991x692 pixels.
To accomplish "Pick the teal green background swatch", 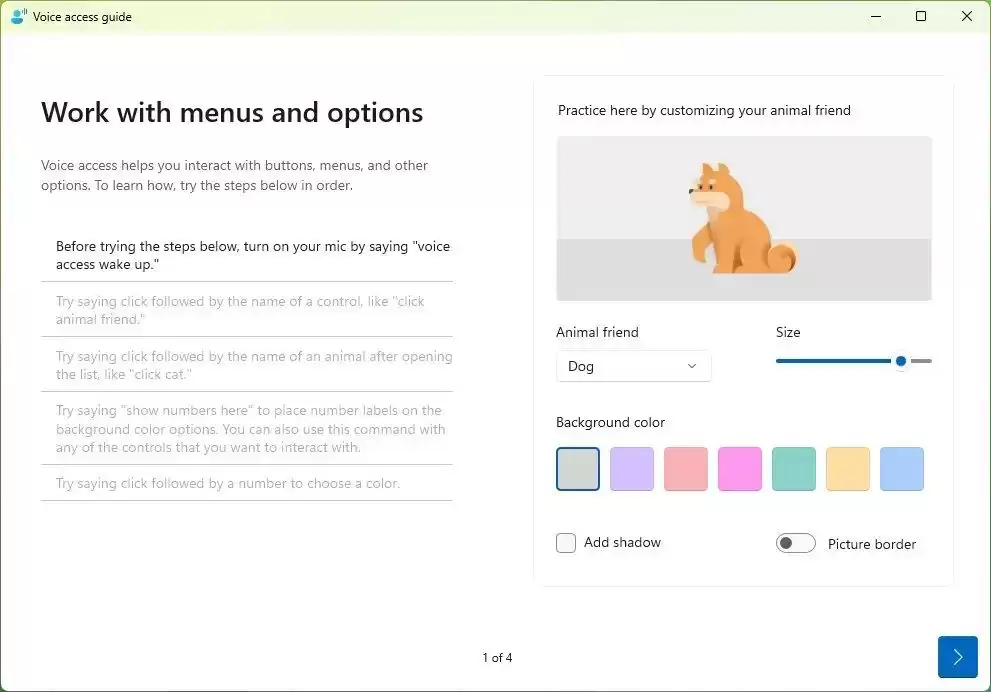I will click(794, 469).
